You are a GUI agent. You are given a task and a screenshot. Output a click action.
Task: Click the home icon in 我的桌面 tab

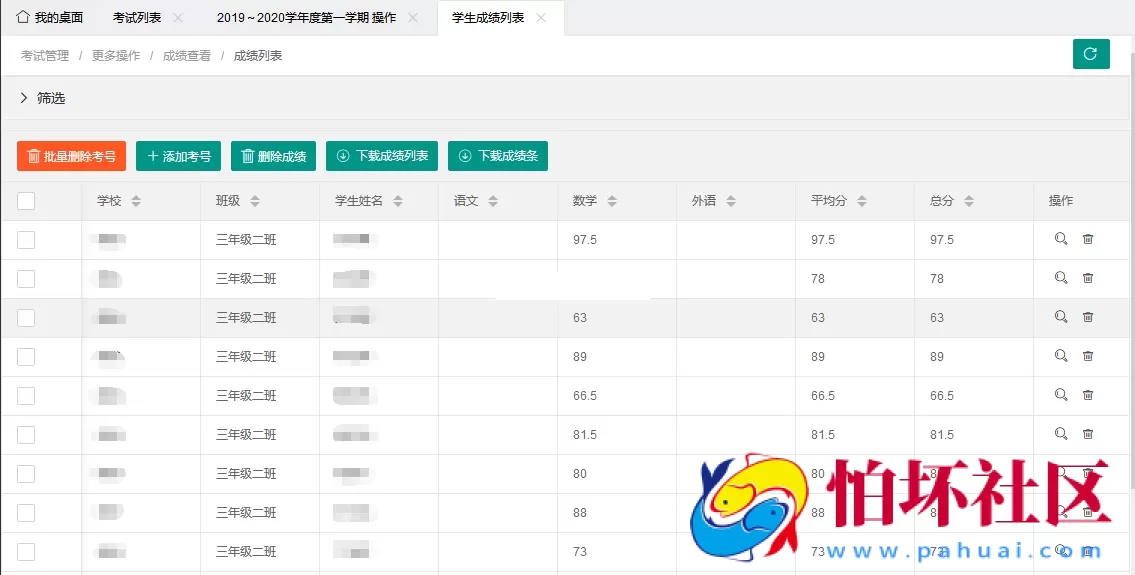coord(23,17)
